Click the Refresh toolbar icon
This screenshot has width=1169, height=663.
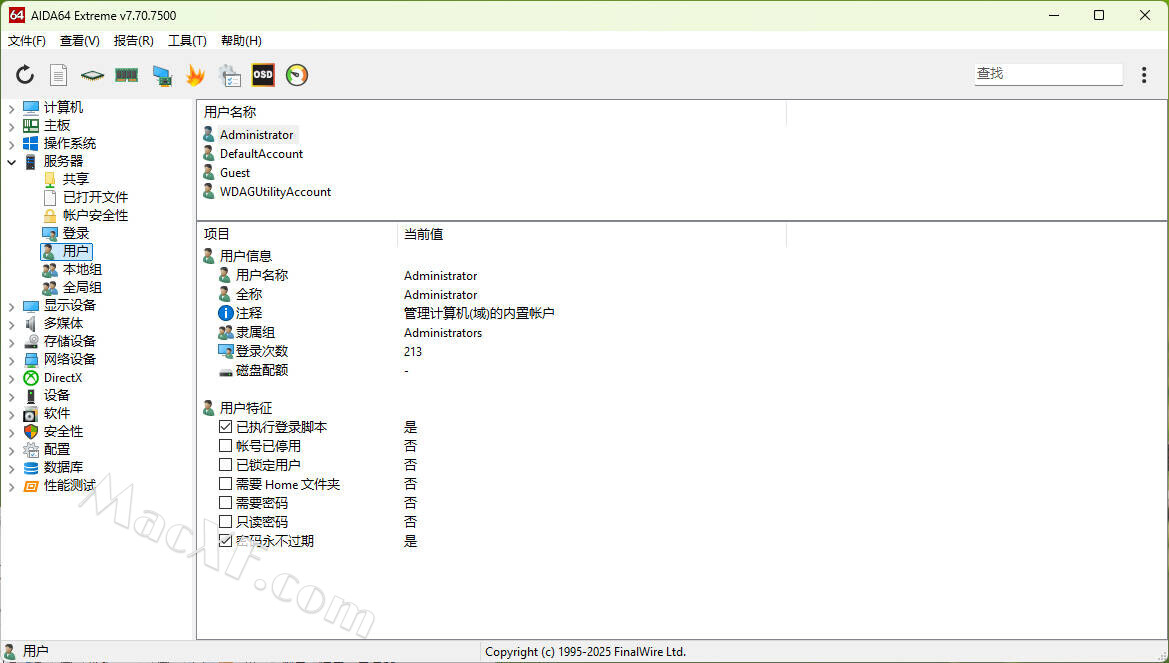pos(25,75)
